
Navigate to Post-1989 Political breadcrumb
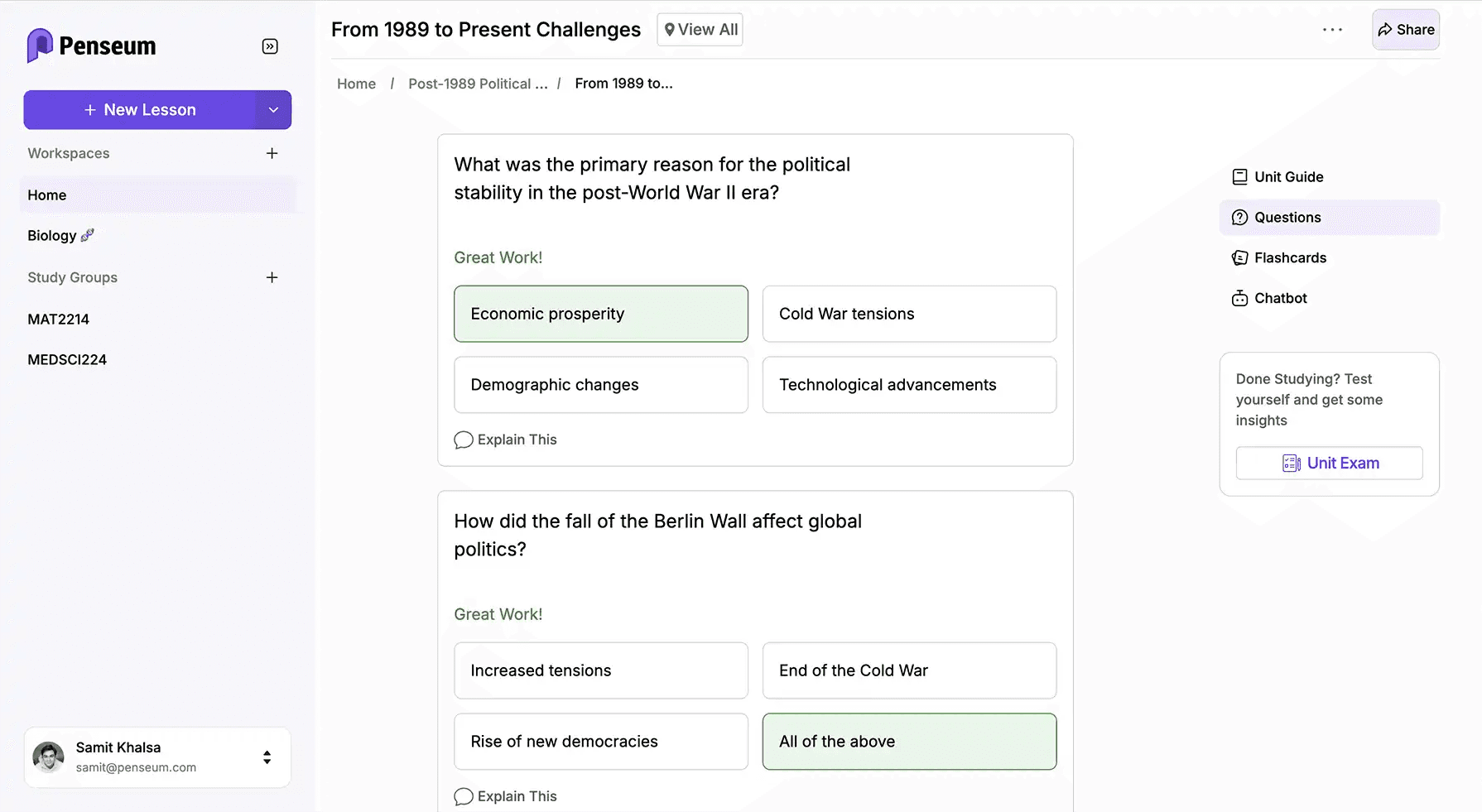(478, 83)
